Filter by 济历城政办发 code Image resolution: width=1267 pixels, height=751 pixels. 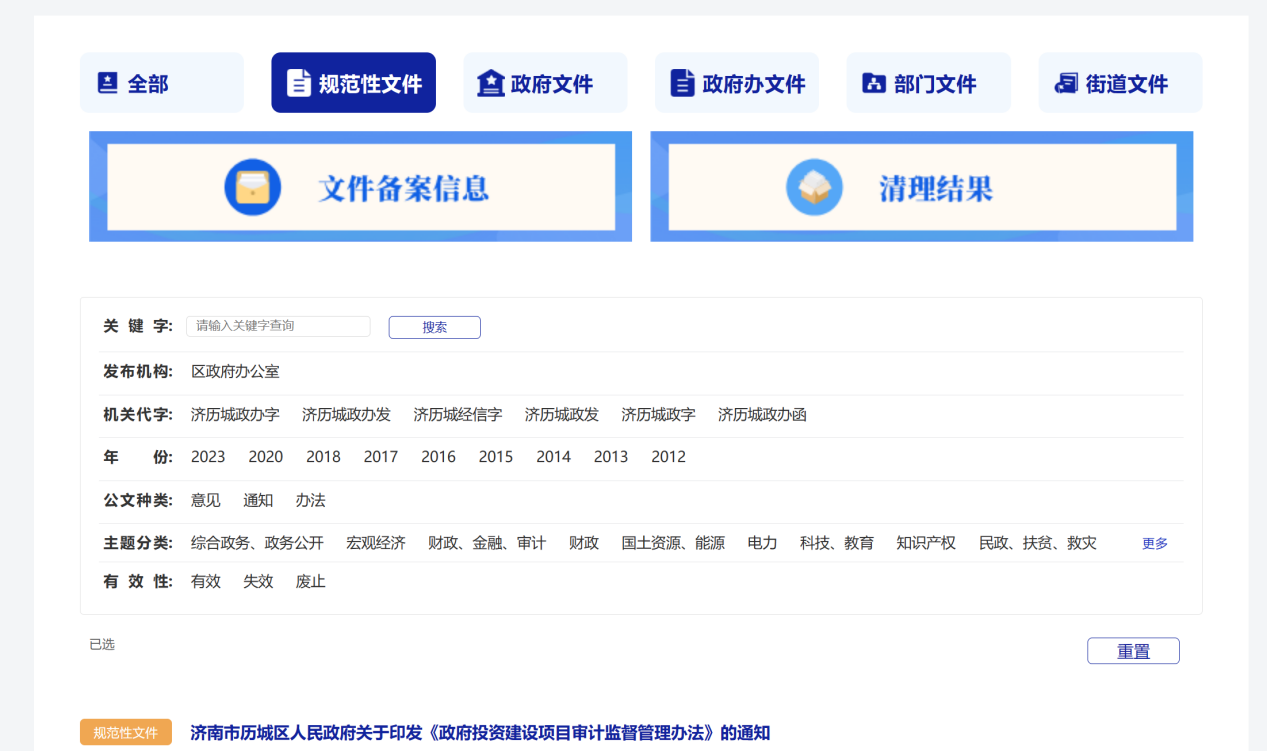point(347,414)
